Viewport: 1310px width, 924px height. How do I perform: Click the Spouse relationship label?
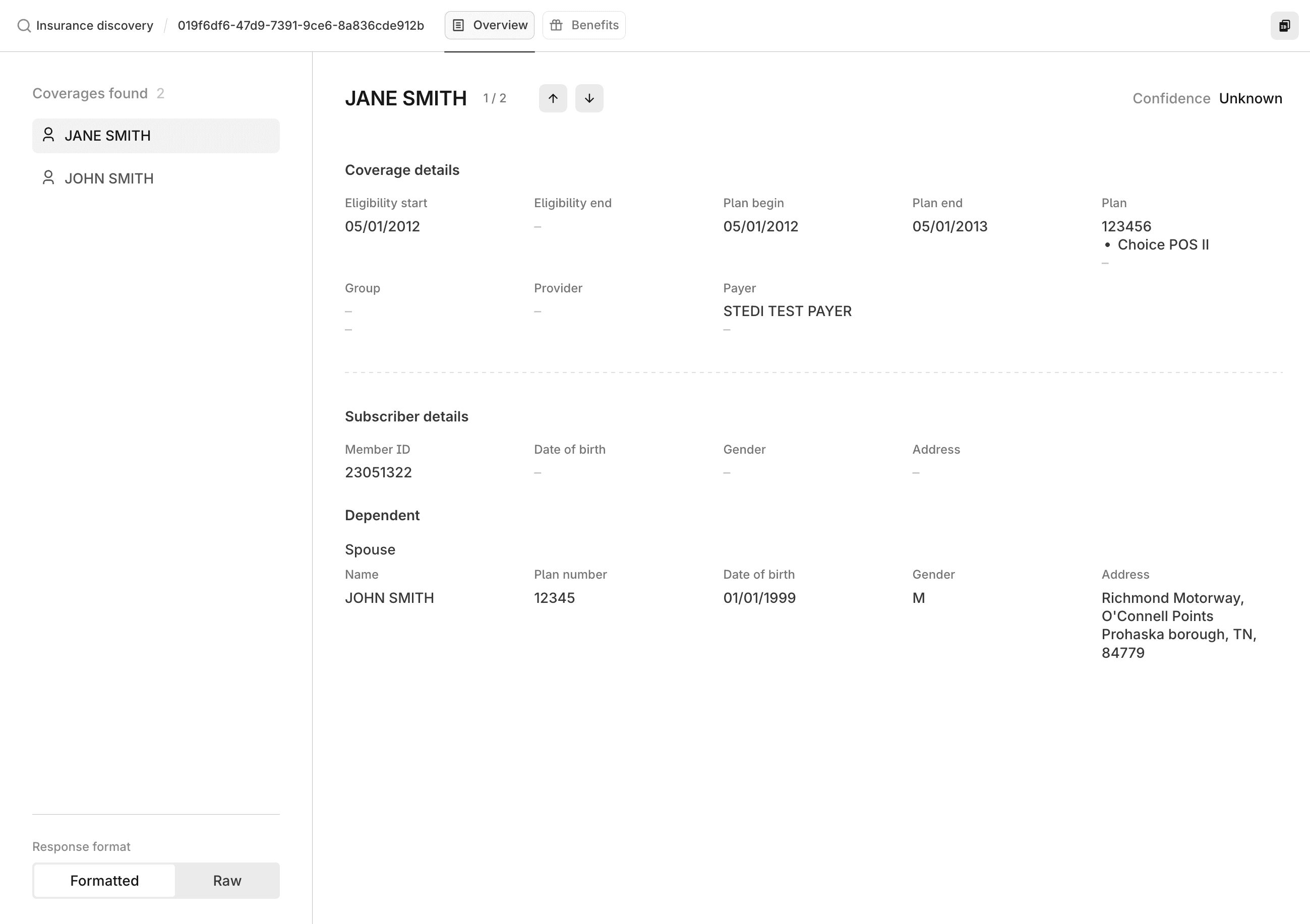[x=370, y=550]
